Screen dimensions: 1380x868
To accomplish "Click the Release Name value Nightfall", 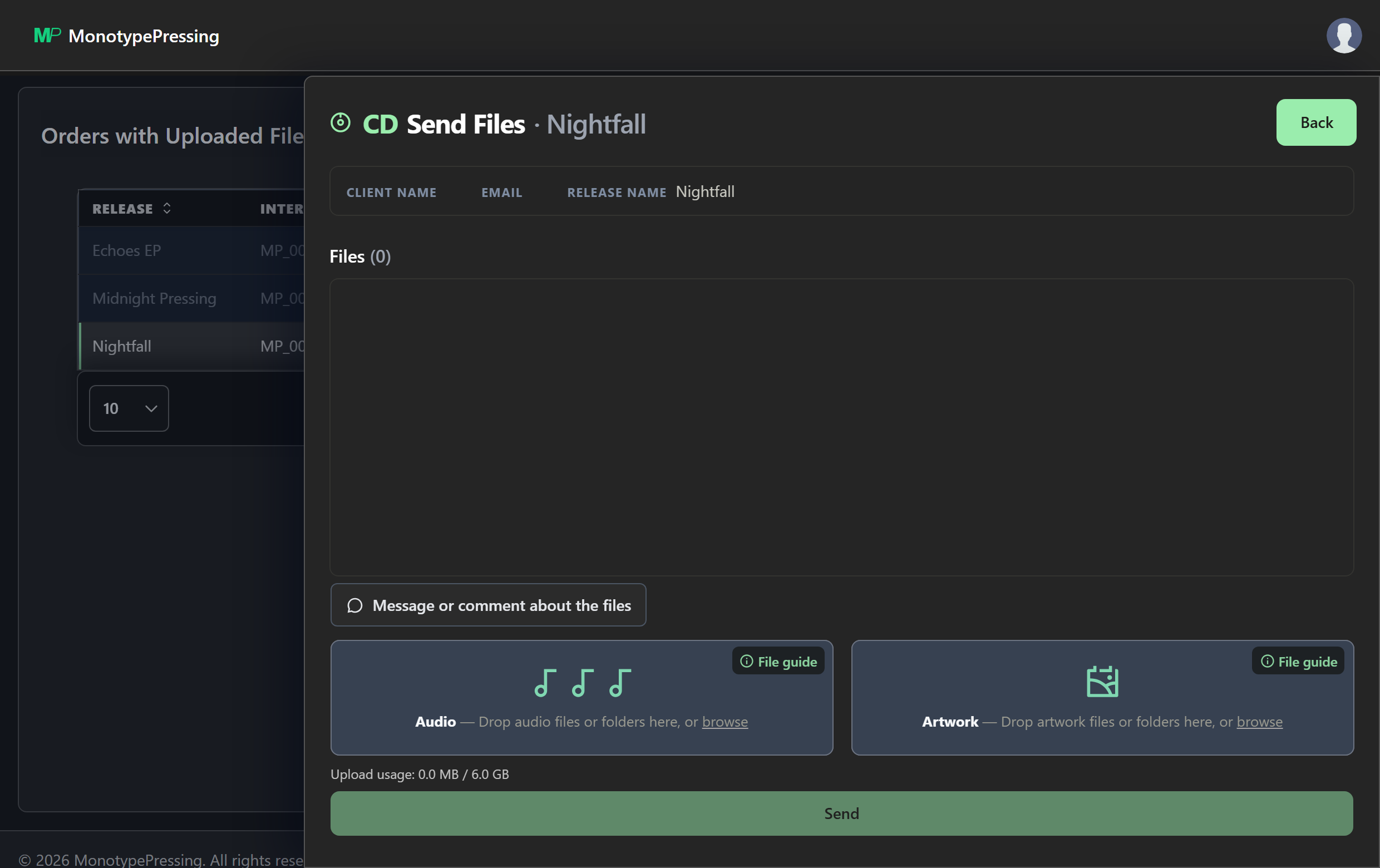I will (705, 191).
